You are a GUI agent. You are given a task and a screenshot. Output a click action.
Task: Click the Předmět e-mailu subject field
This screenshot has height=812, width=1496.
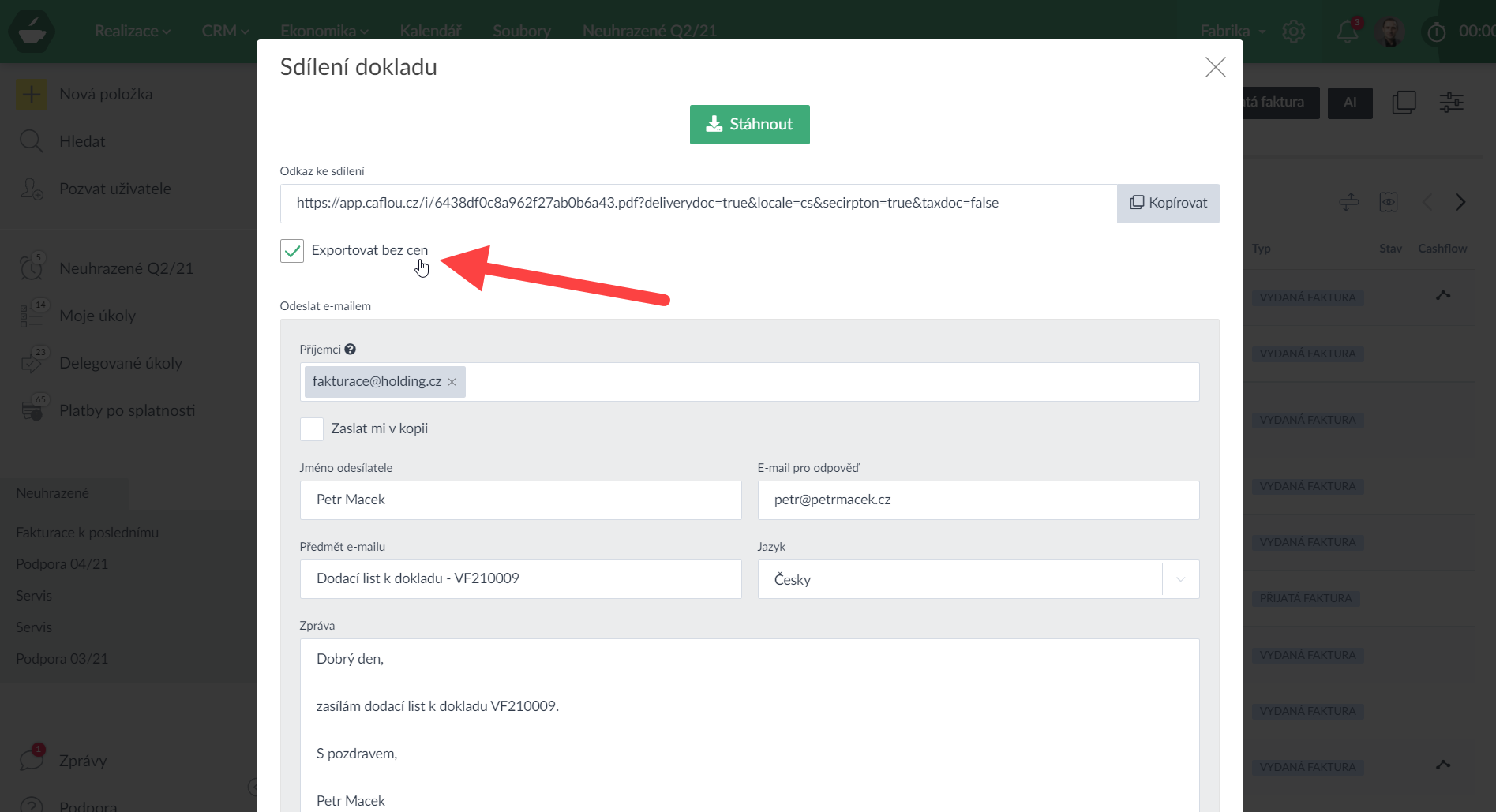(x=520, y=579)
